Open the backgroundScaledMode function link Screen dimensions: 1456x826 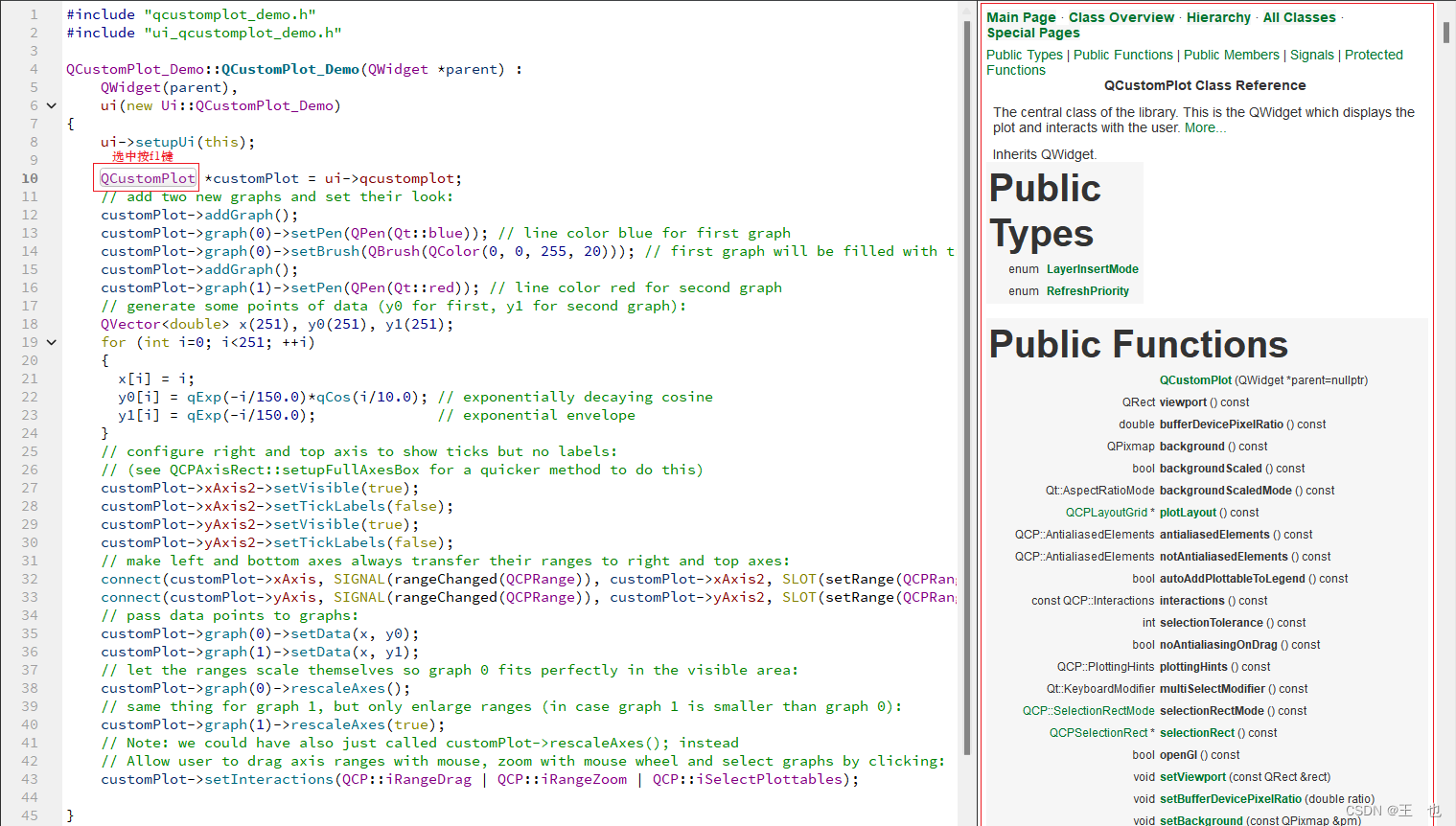1226,491
